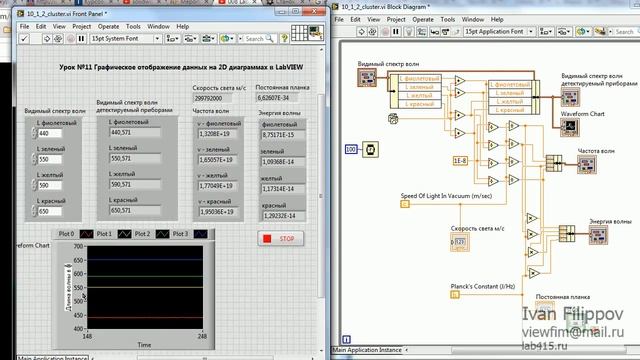The image size is (640, 360).
Task: Click connector pane grid in Front Panel
Action: pos(299,33)
